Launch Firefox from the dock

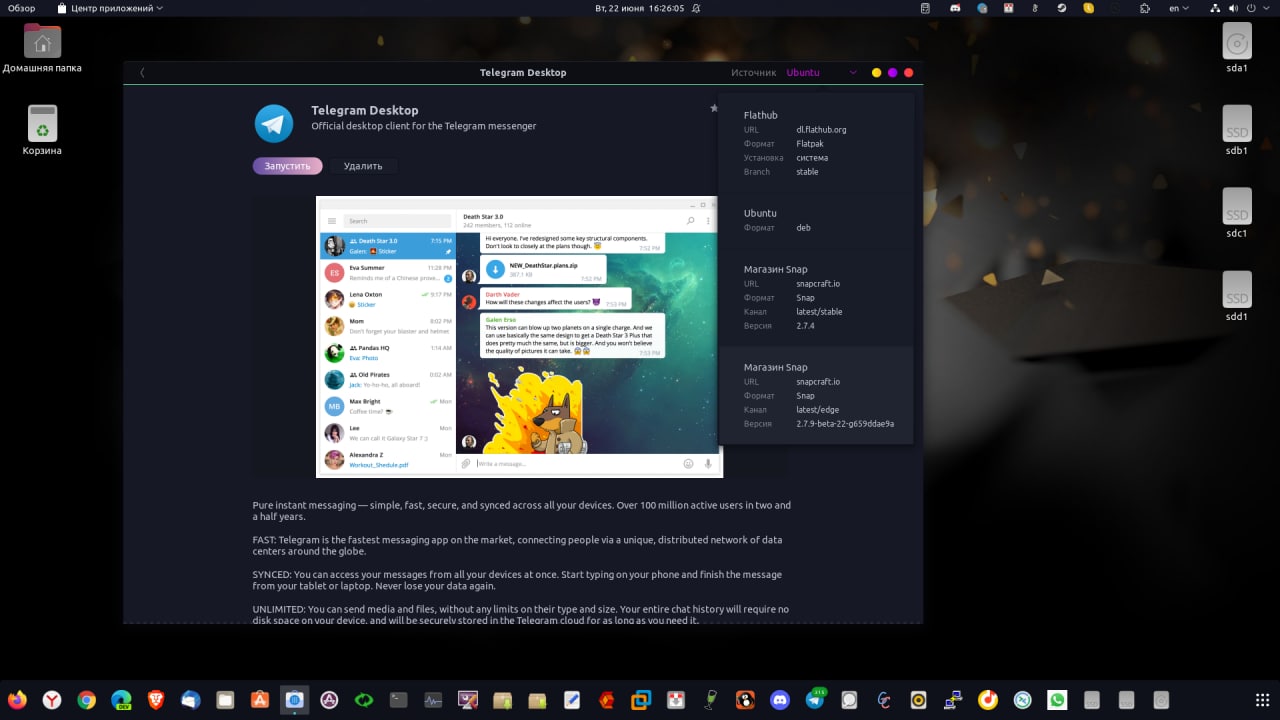[x=17, y=700]
